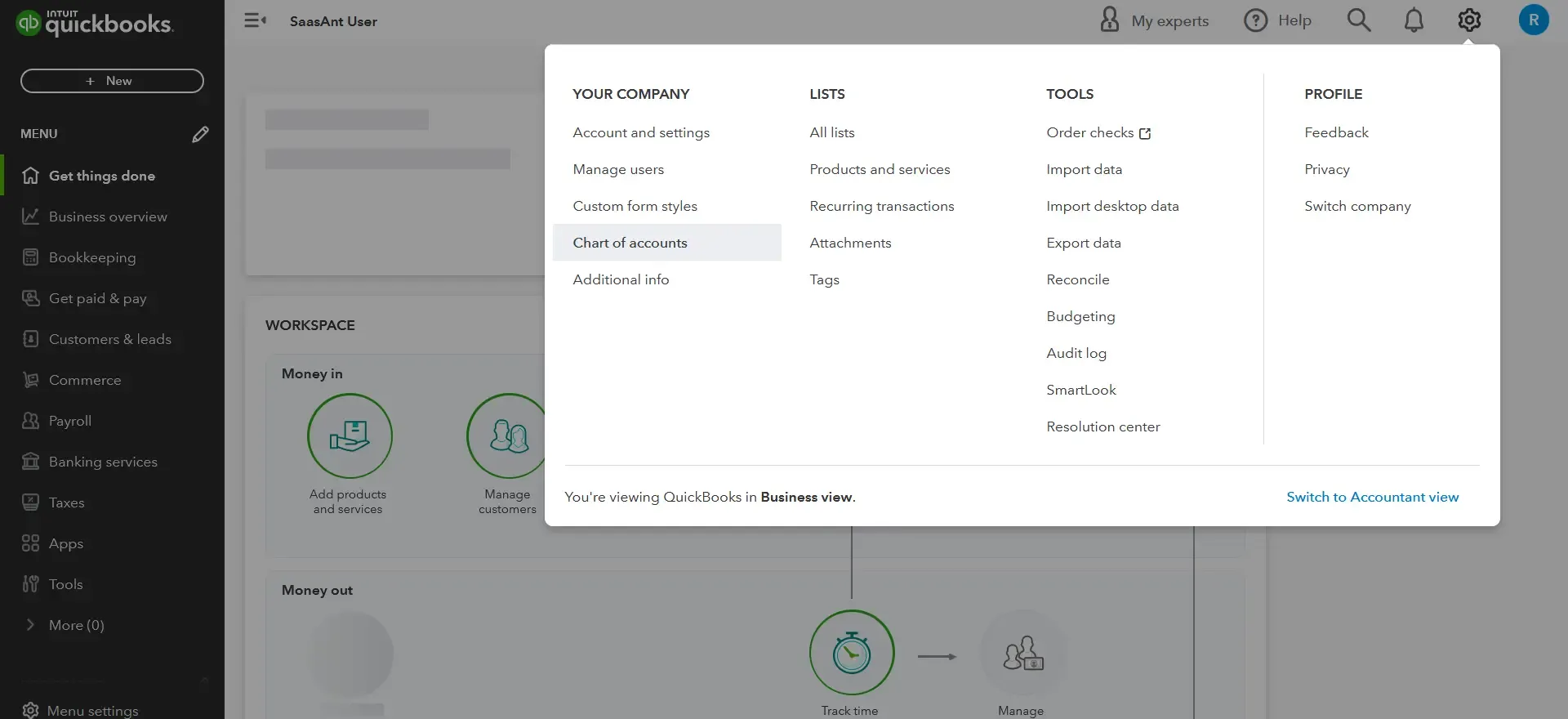Click the My experts person icon
1568x719 pixels.
[x=1109, y=20]
